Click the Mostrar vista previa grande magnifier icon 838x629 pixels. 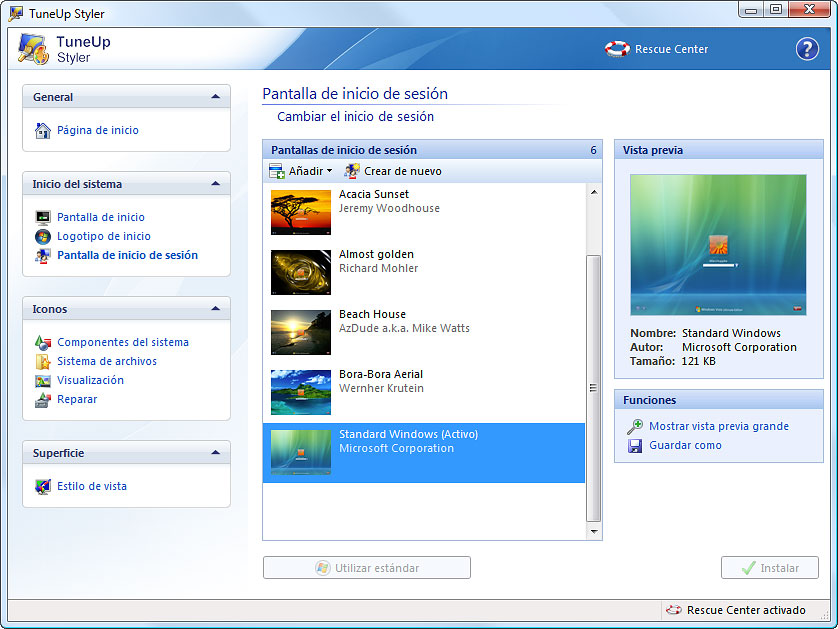point(634,426)
